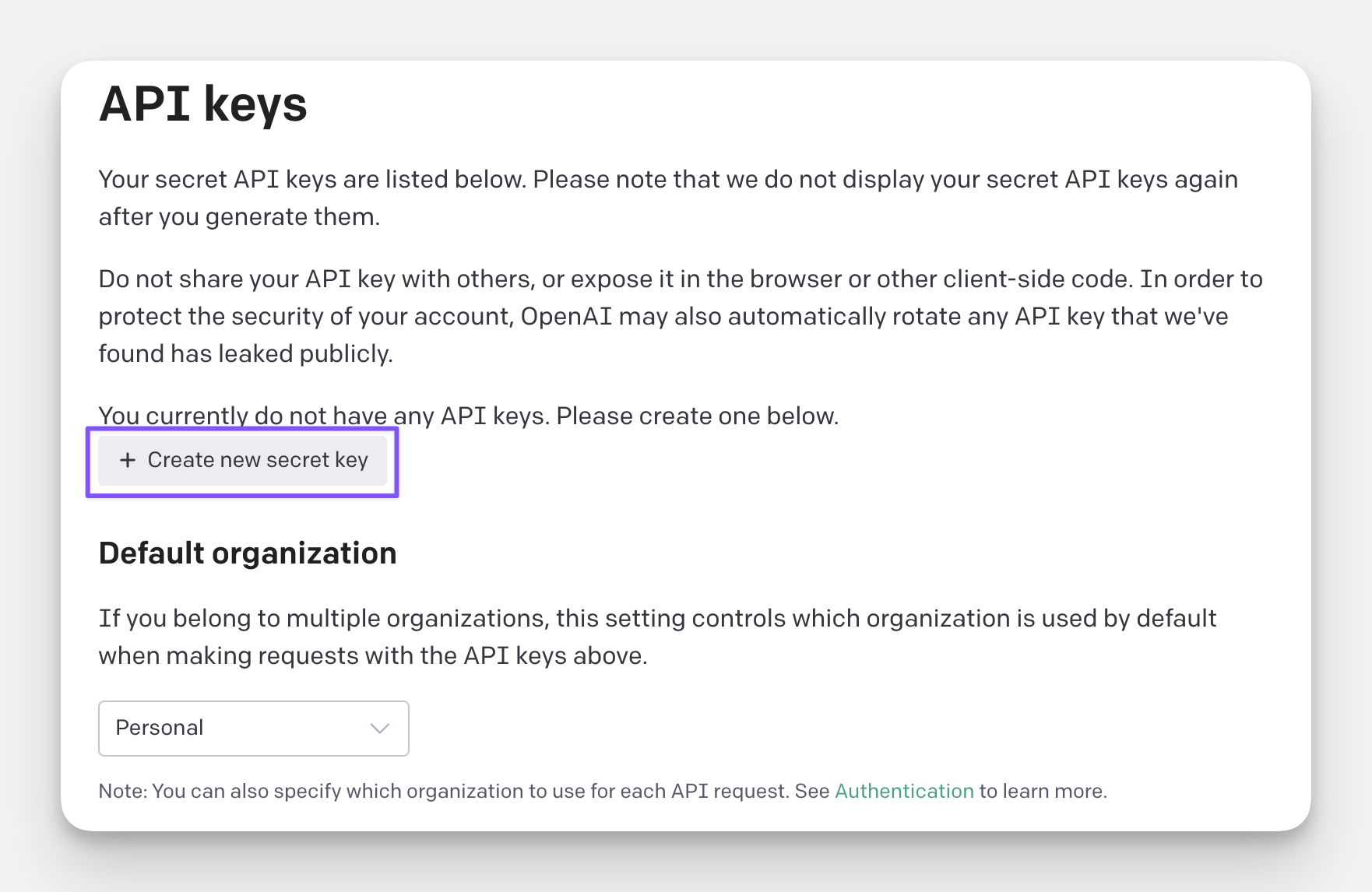The image size is (1372, 892).
Task: Open the Authentication link
Action: tap(904, 791)
